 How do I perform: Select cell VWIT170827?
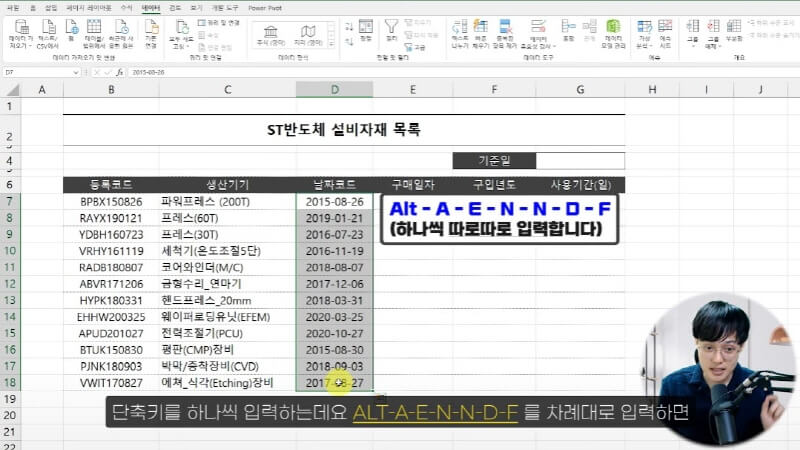(x=111, y=383)
